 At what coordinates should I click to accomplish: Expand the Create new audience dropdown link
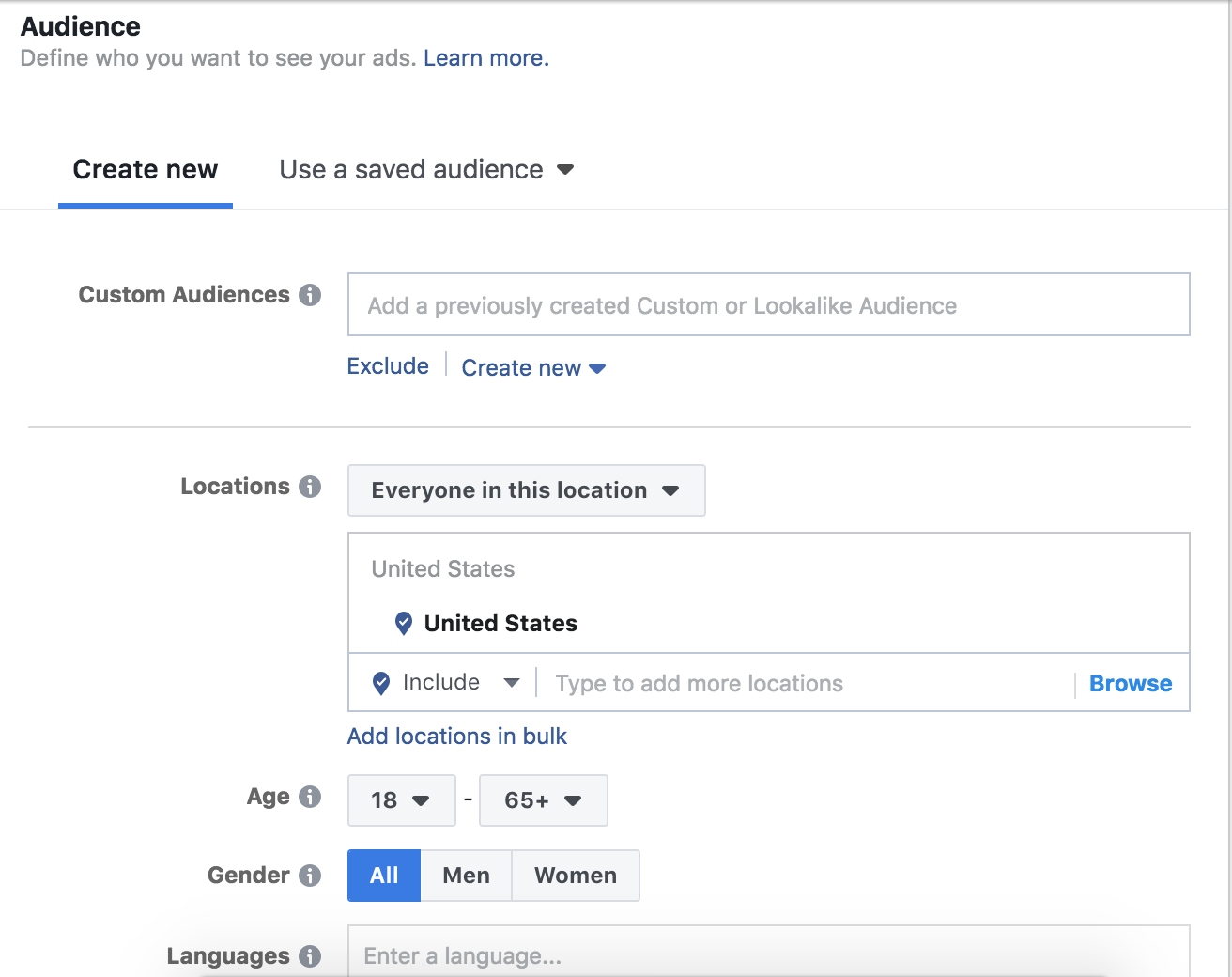(533, 368)
